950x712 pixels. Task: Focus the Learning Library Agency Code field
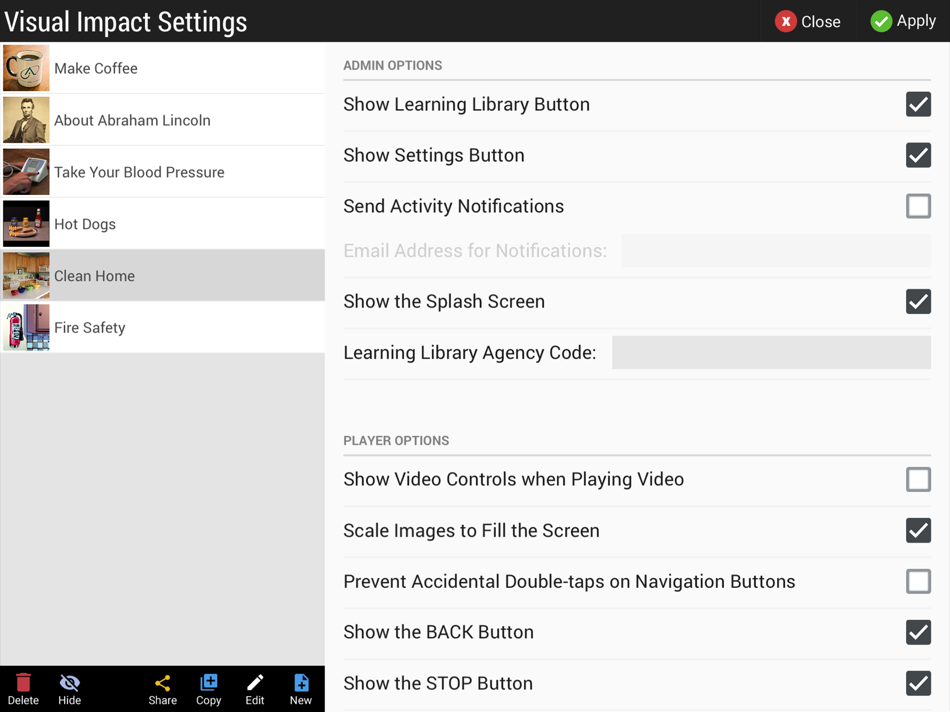771,352
